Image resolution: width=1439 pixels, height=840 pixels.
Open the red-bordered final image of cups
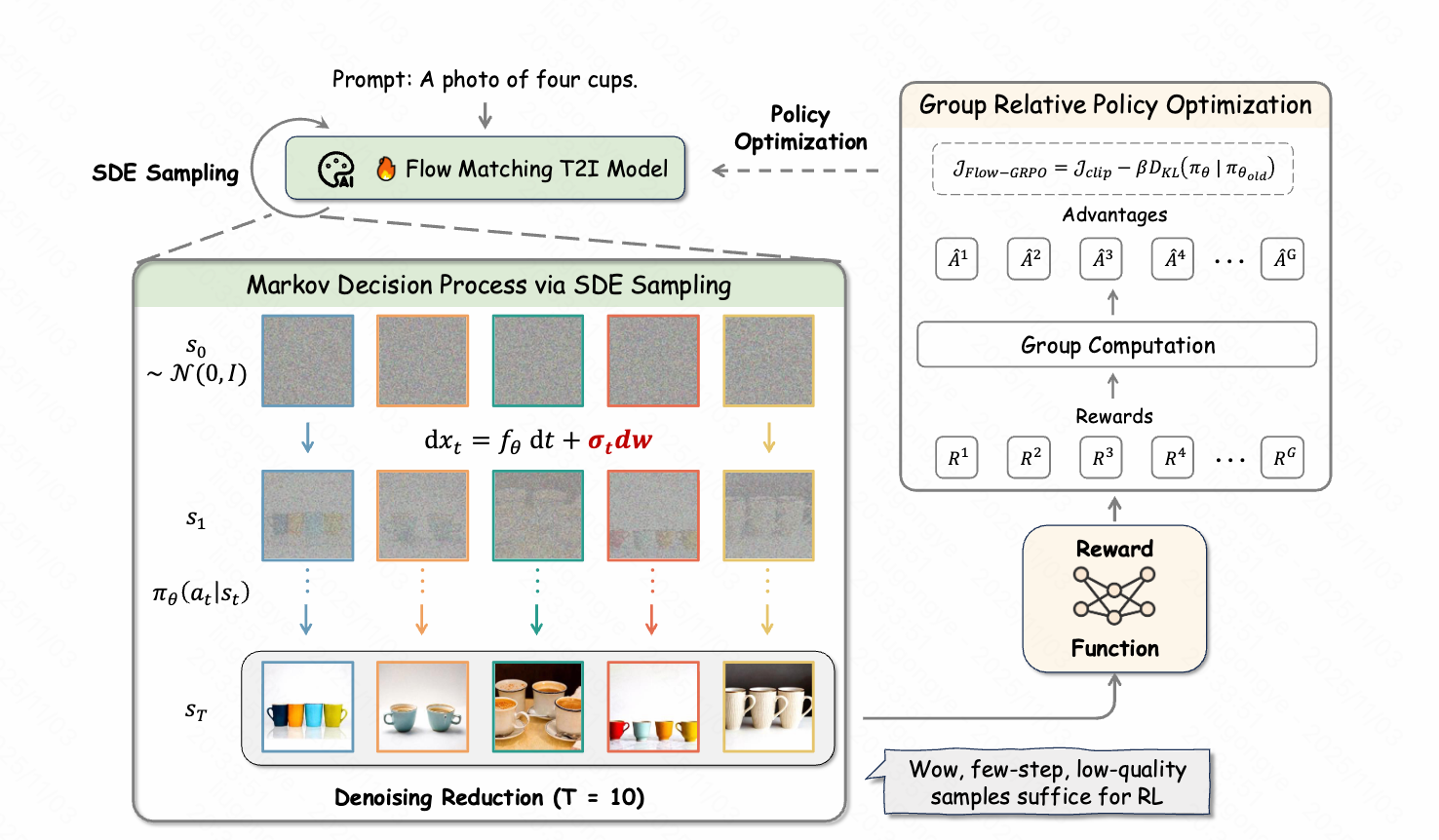pos(653,706)
